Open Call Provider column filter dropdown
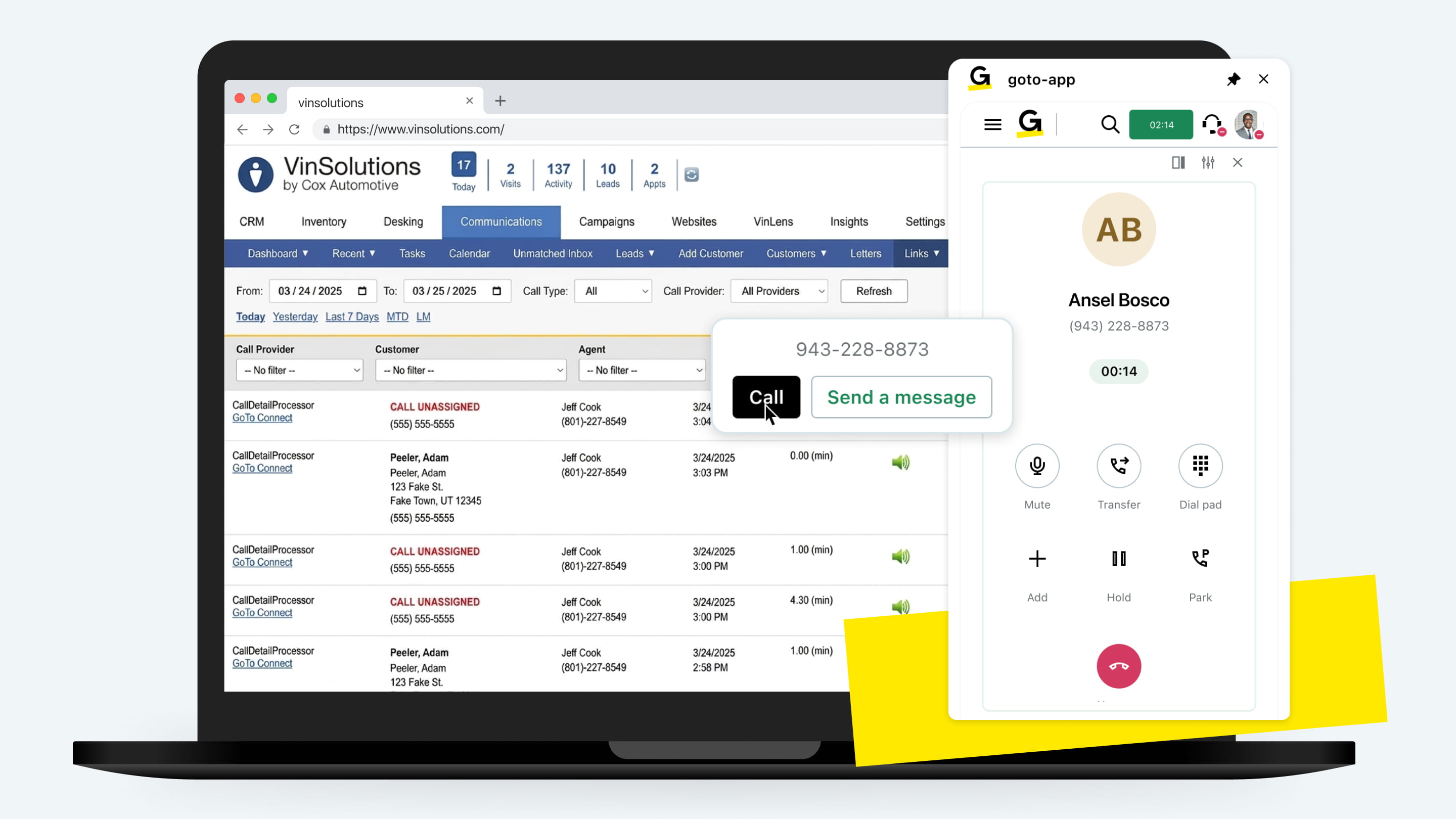 tap(300, 370)
